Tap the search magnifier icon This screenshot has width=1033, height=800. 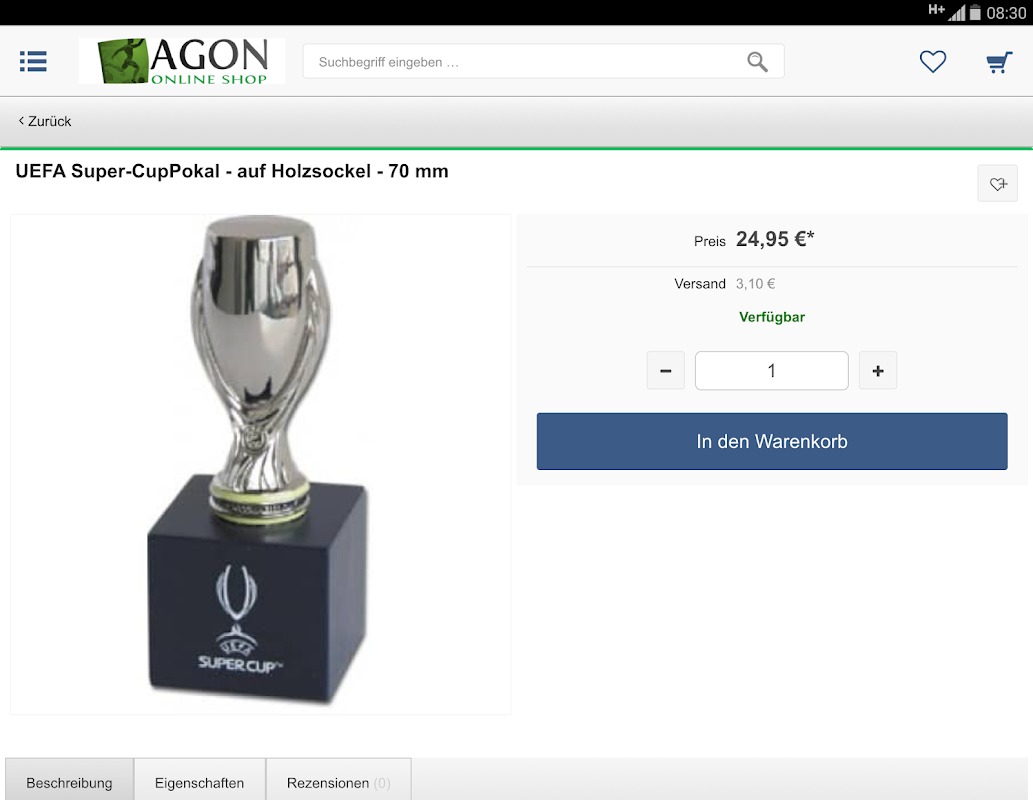[757, 62]
